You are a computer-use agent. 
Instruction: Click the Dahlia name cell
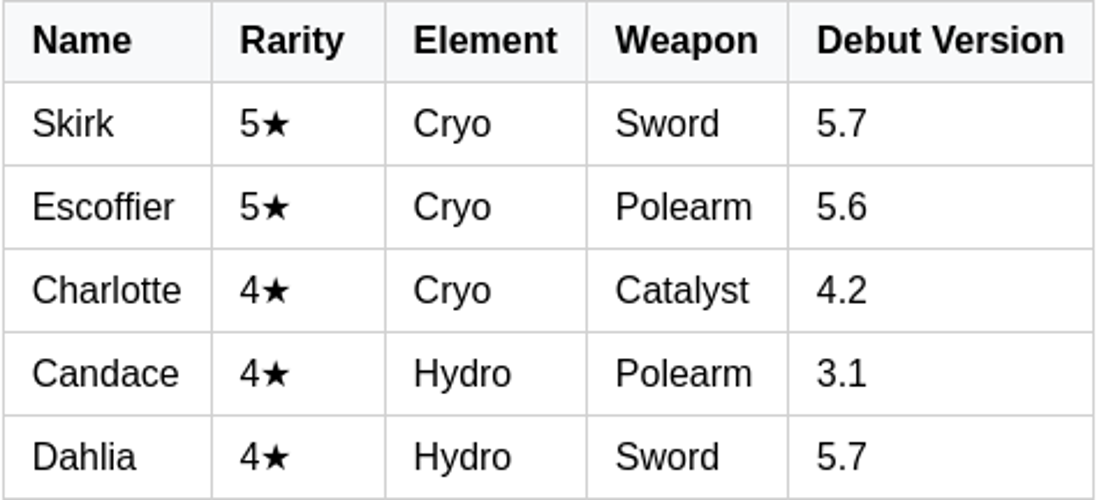click(x=83, y=456)
